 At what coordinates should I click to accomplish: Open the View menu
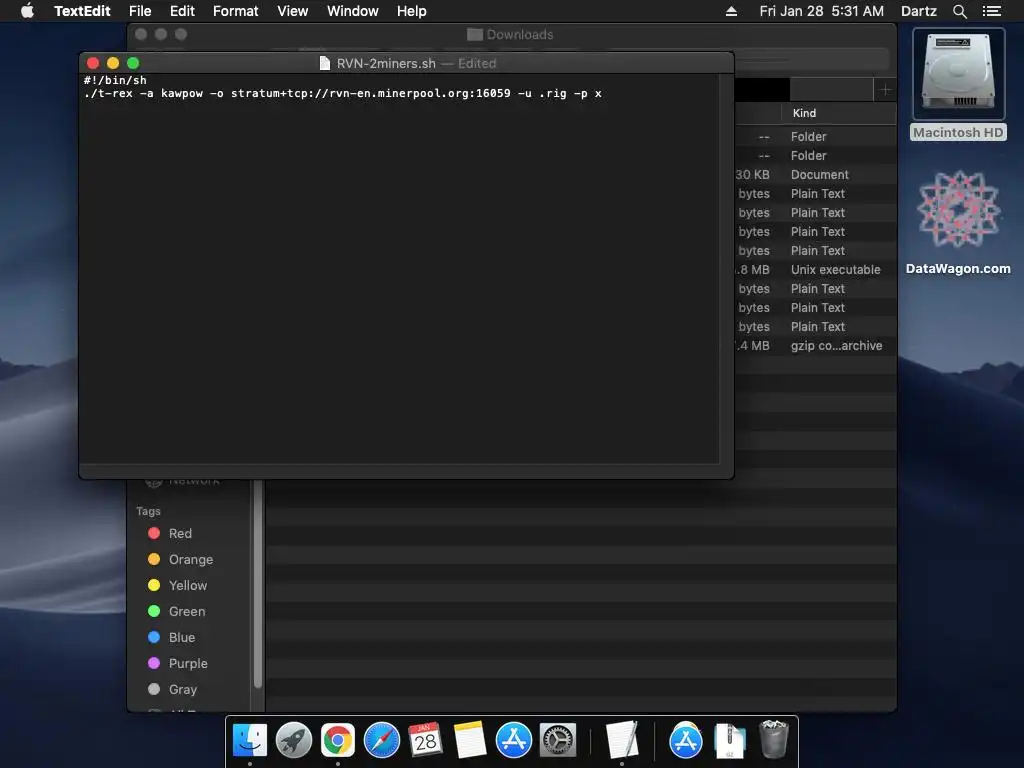[293, 11]
